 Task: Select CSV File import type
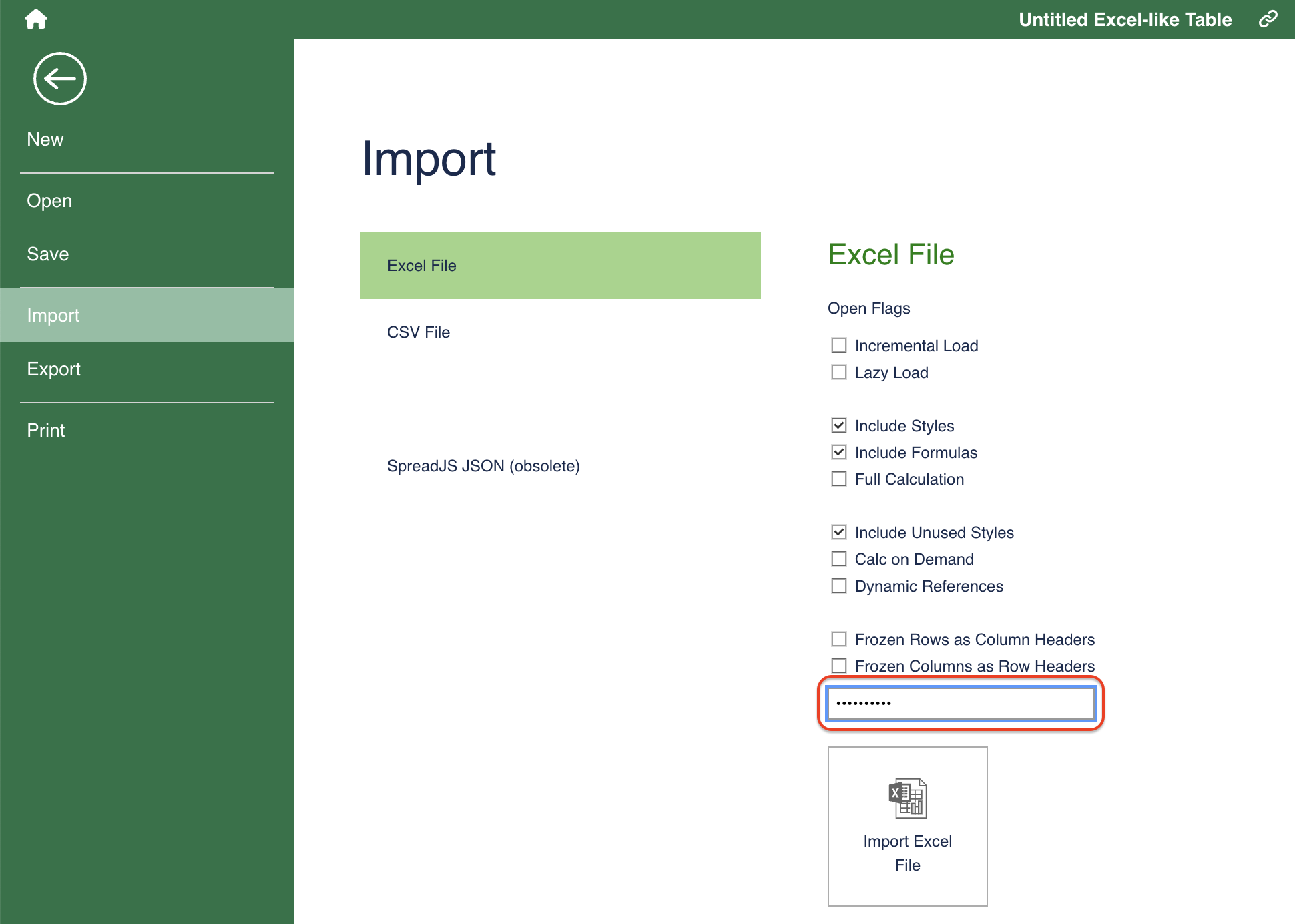click(419, 332)
